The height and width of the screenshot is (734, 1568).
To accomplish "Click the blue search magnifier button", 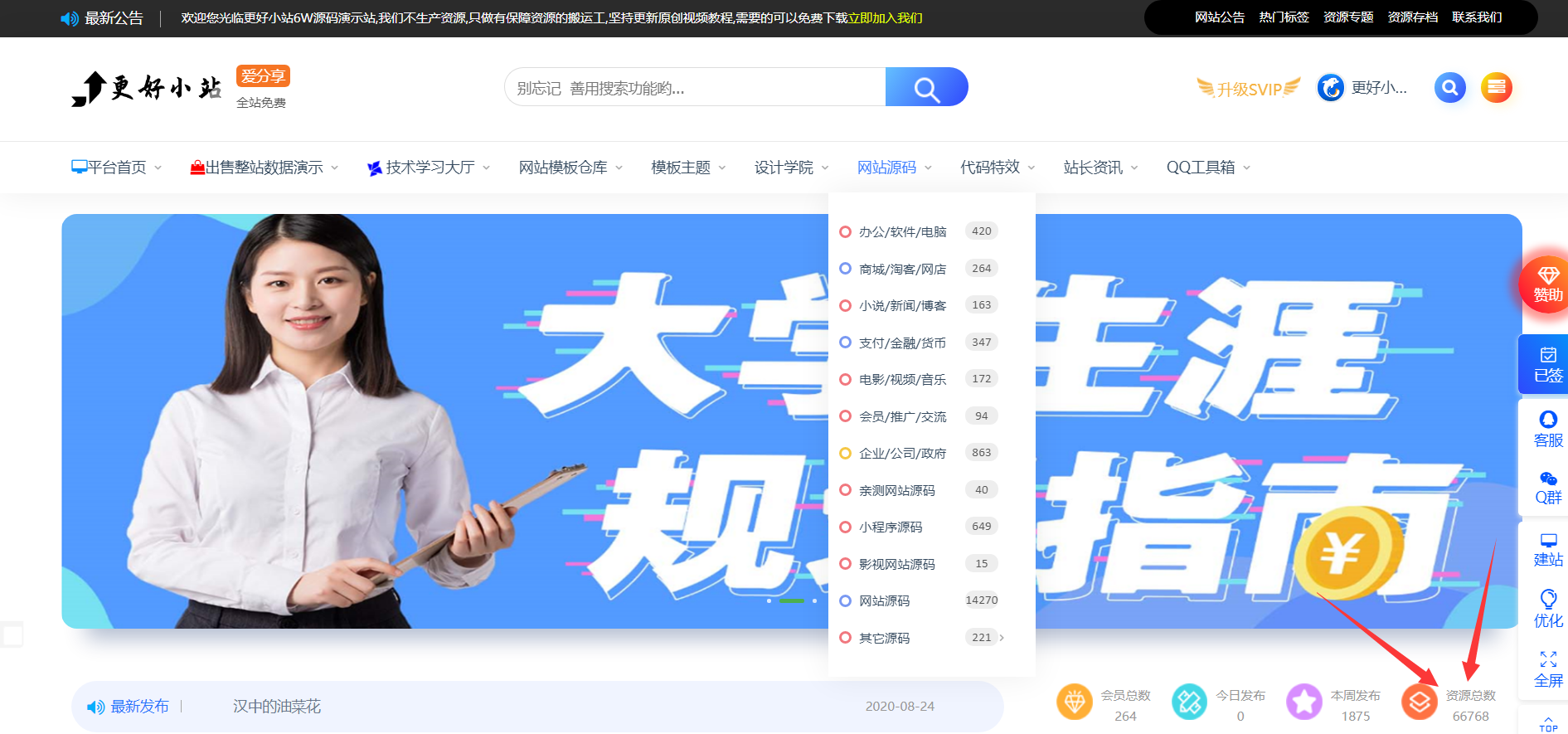I will pyautogui.click(x=926, y=87).
